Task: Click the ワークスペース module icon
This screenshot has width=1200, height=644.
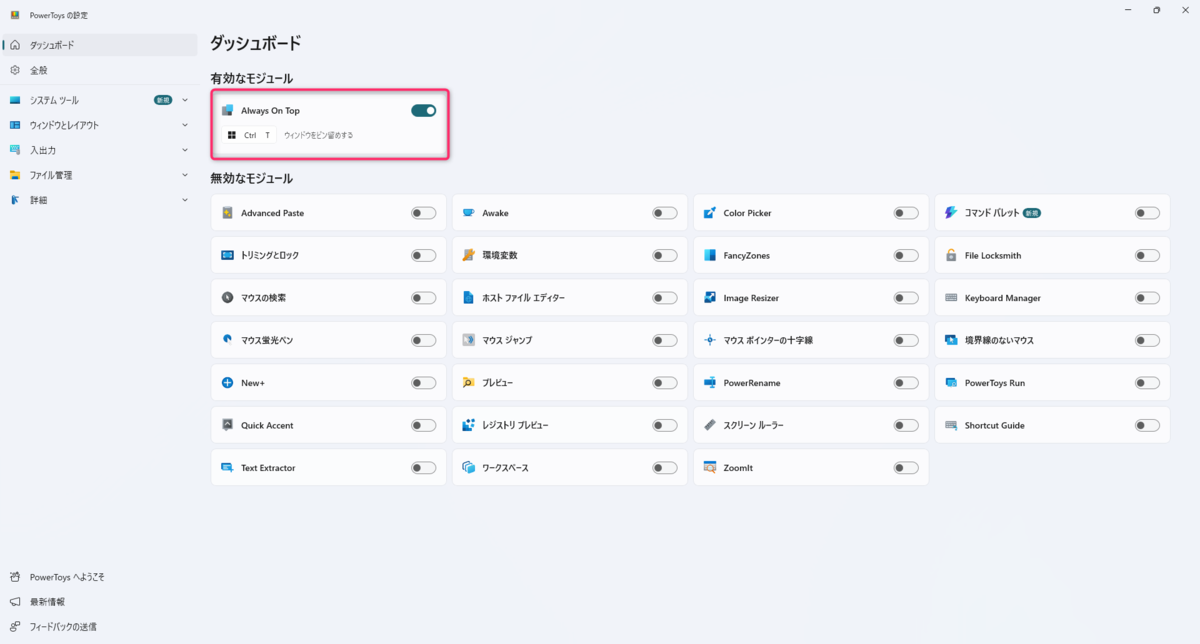Action: pyautogui.click(x=468, y=468)
